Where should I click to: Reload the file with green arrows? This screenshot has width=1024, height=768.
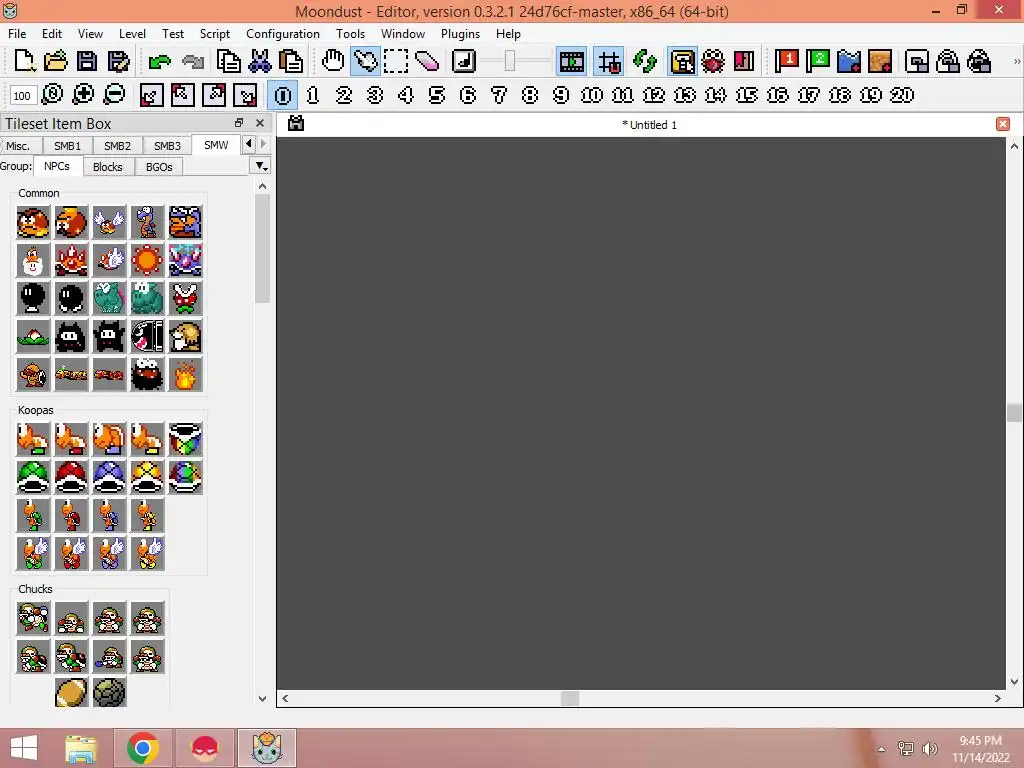645,61
